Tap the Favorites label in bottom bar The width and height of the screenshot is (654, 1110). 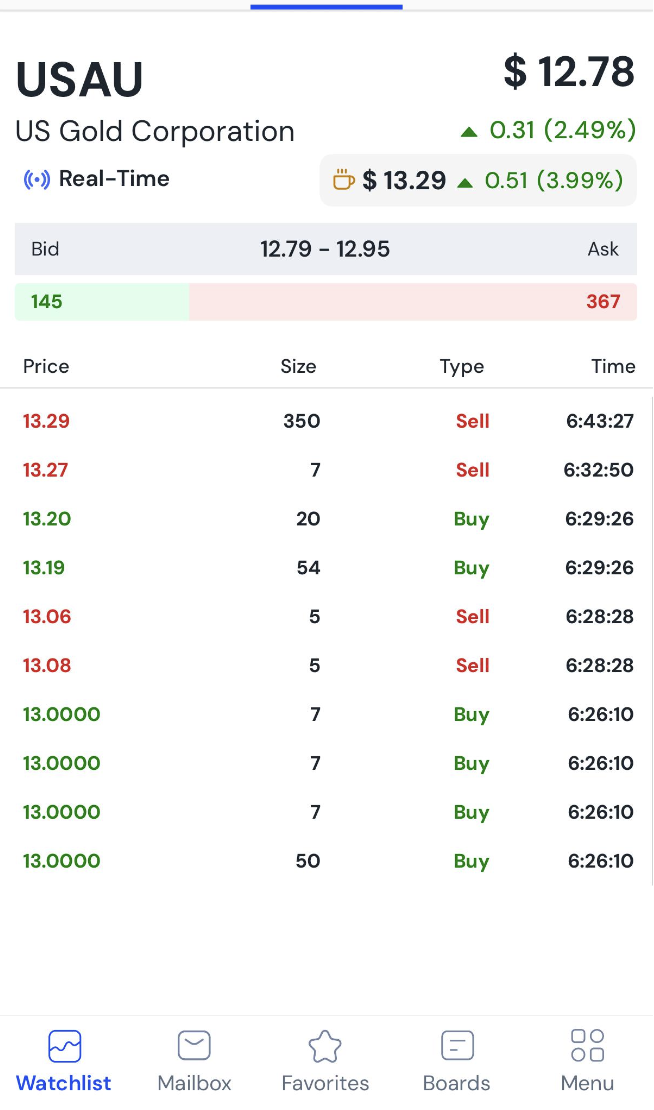click(x=326, y=1083)
